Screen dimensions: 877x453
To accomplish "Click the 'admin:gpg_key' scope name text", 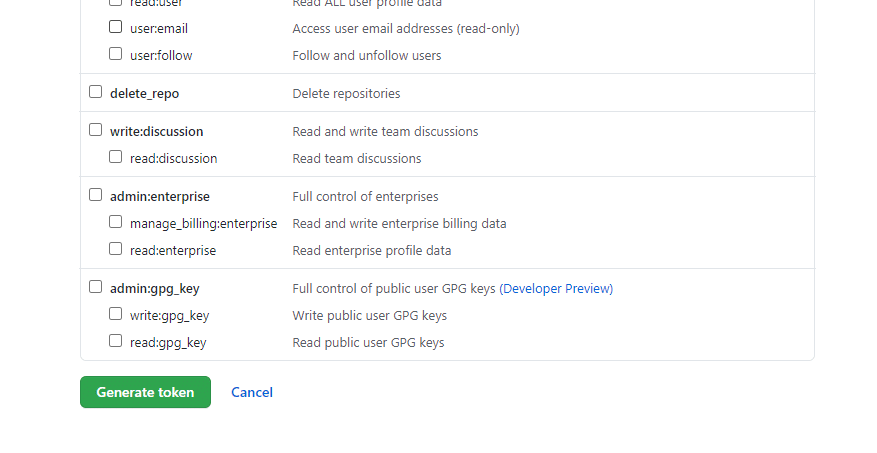I will (155, 289).
